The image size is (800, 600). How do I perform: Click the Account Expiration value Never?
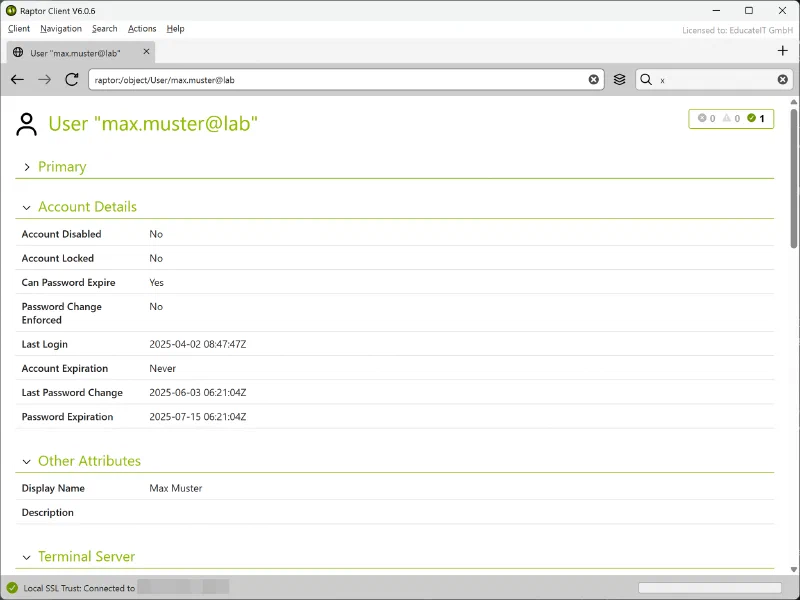[x=162, y=368]
